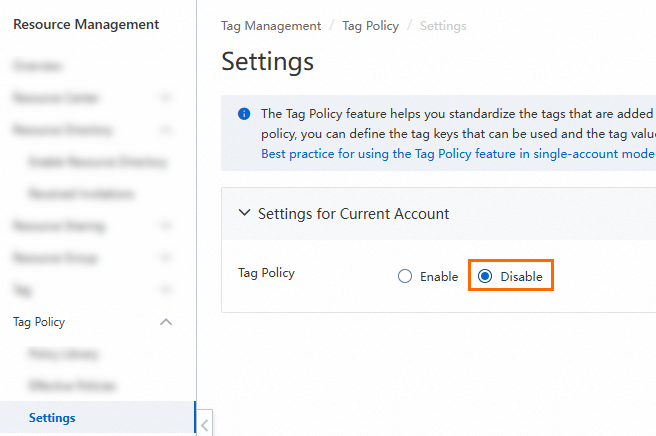Expand the Resource Sharing sidebar group
This screenshot has width=656, height=436.
point(167,226)
